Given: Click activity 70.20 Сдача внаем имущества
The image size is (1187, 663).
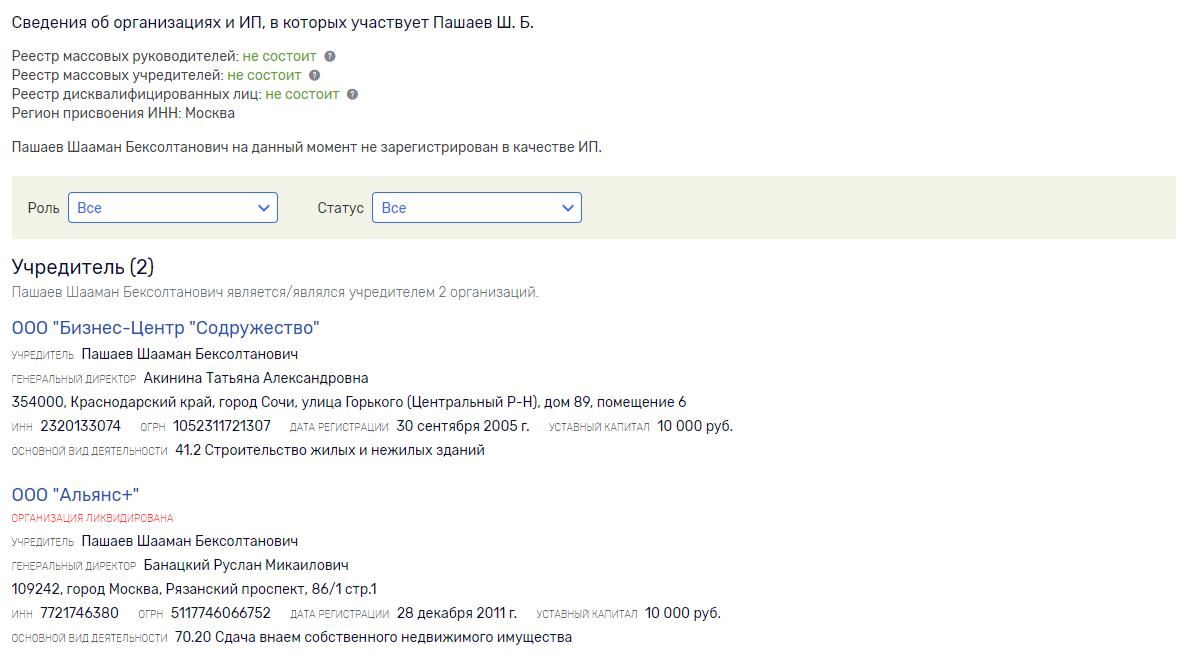Looking at the screenshot, I should click(x=373, y=637).
